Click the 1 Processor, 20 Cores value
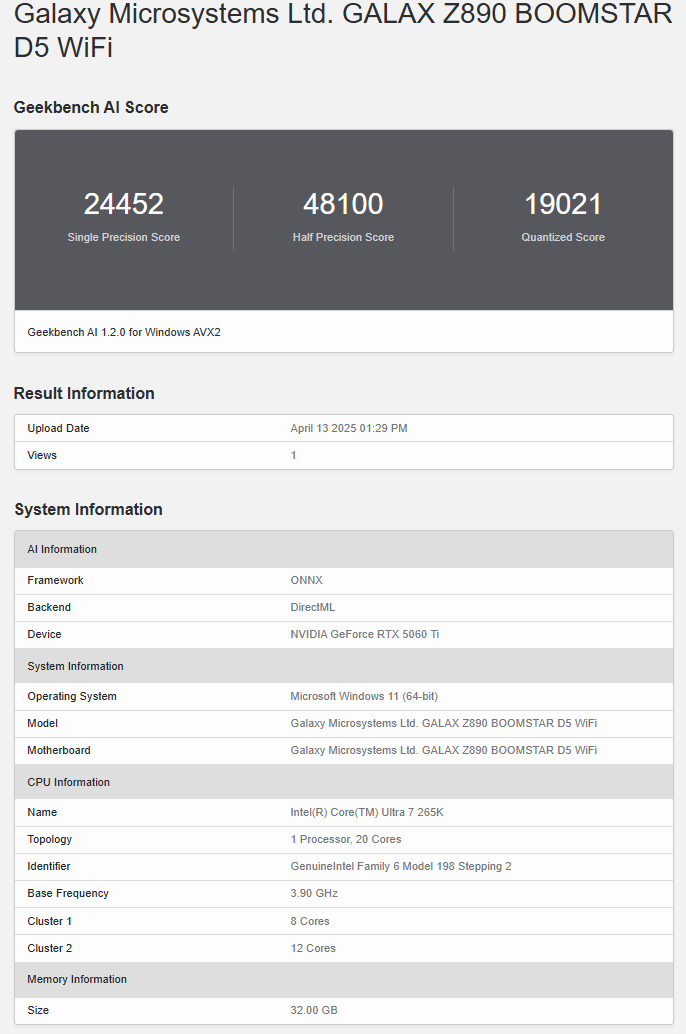 (346, 839)
